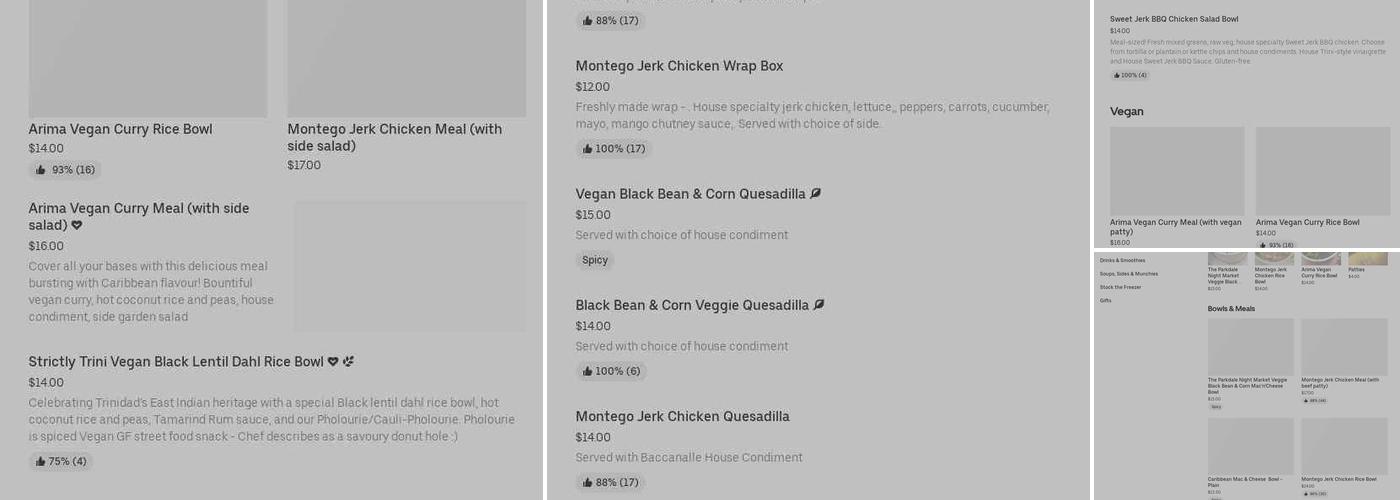Screen dimensions: 1400x500
Task: Click leaf icon next to Vegan Black Bean Quesadilla
Action: [815, 194]
